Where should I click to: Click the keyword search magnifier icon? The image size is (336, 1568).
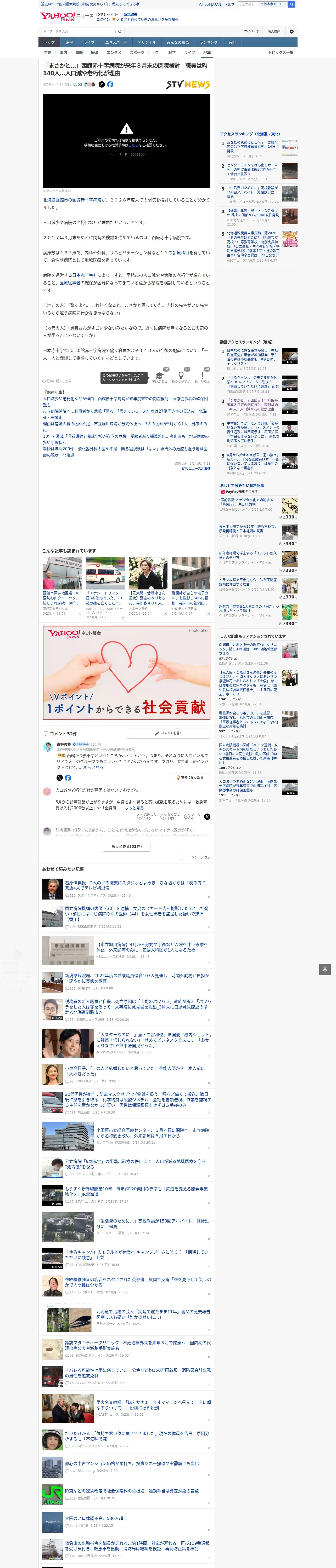point(120,32)
